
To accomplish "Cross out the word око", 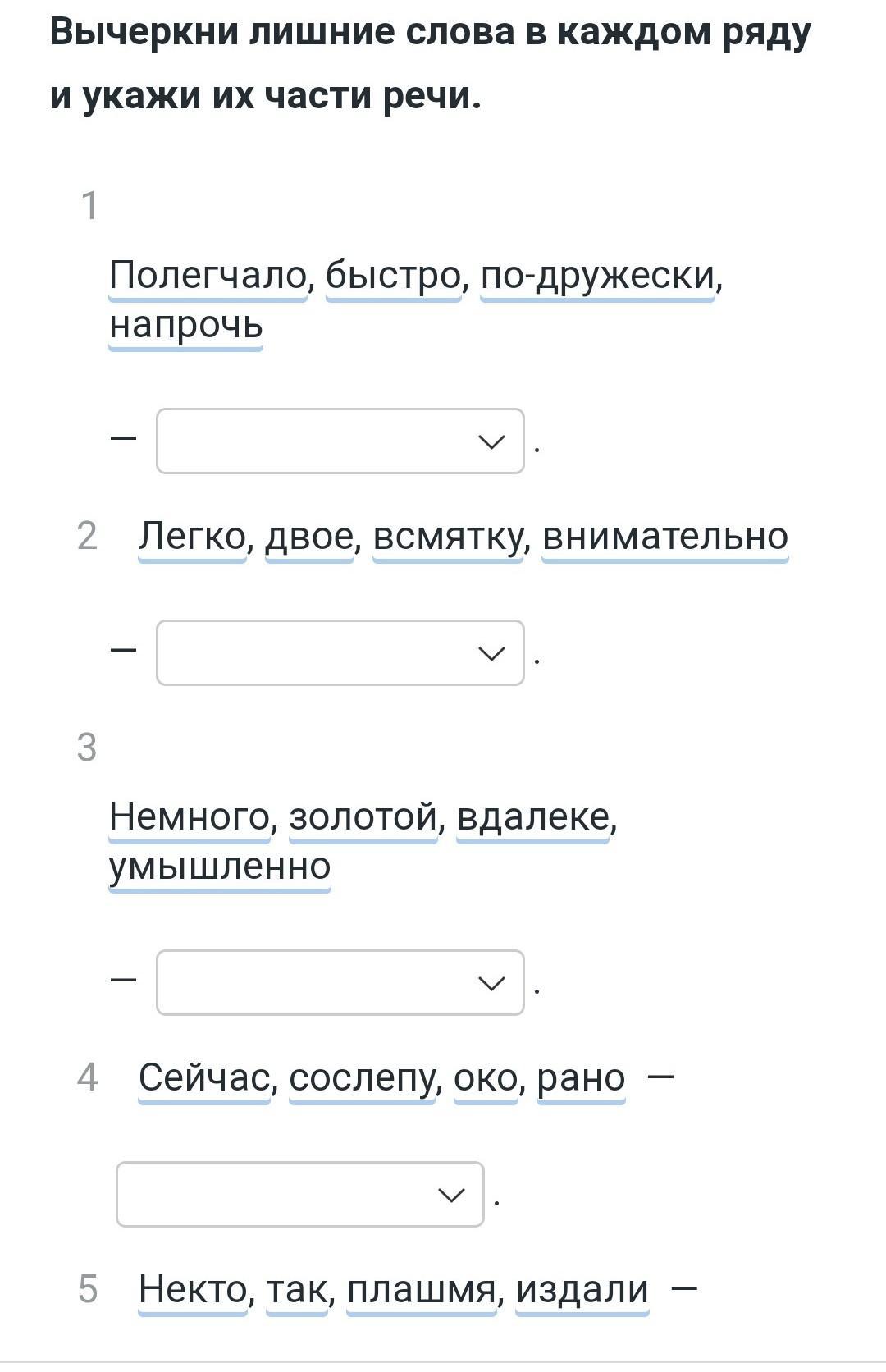I will point(486,1077).
